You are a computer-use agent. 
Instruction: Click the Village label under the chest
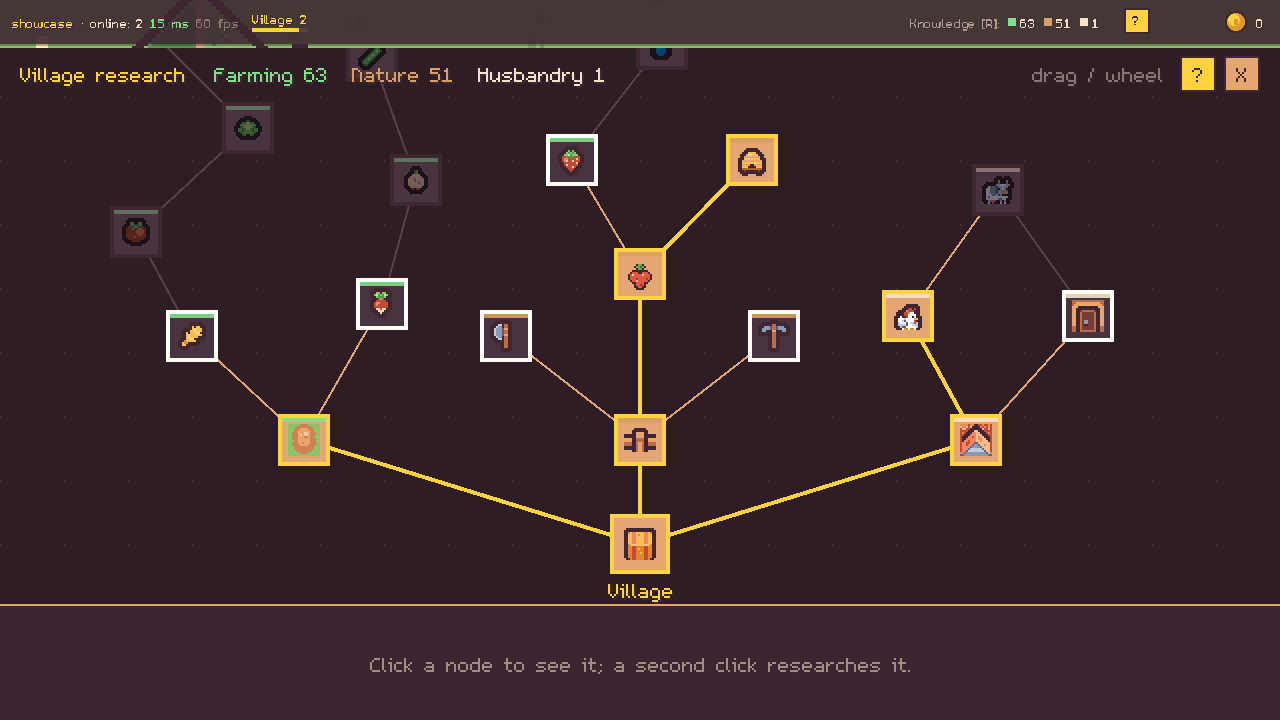tap(640, 591)
